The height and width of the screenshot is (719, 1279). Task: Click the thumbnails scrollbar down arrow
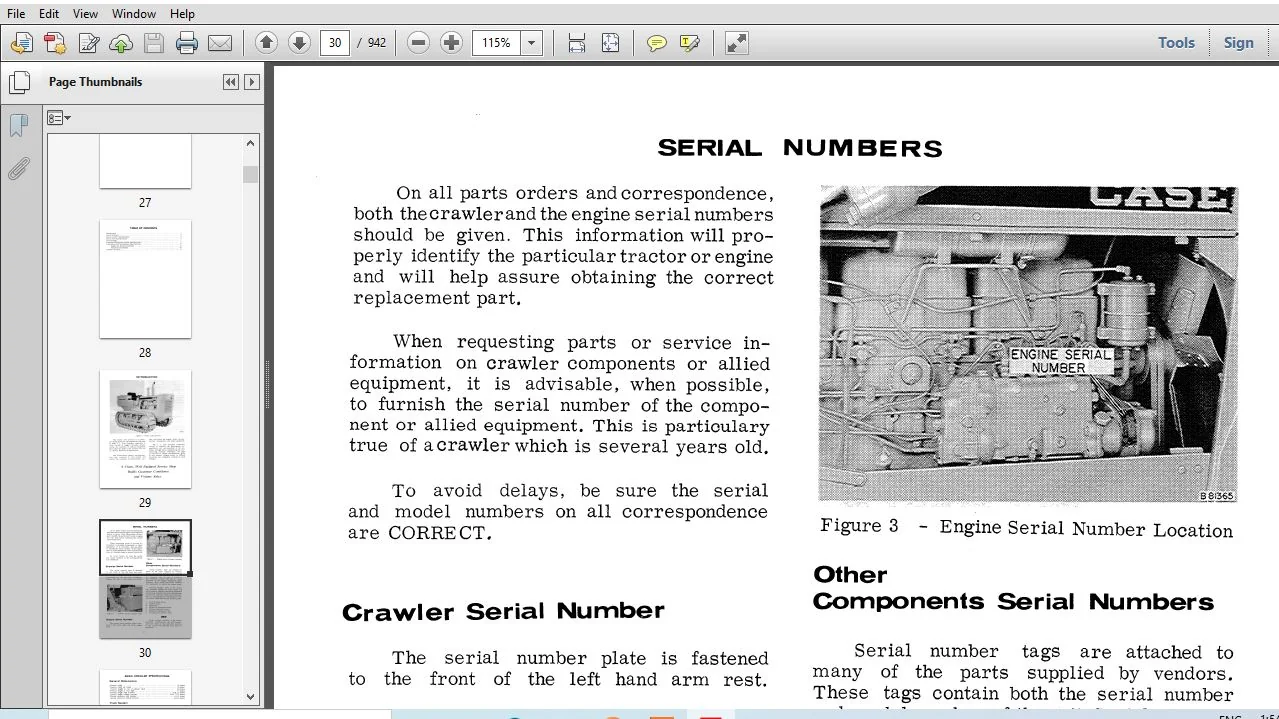[x=250, y=697]
